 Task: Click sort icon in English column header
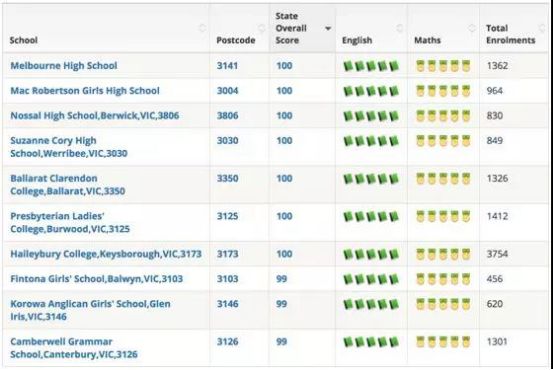pos(400,28)
